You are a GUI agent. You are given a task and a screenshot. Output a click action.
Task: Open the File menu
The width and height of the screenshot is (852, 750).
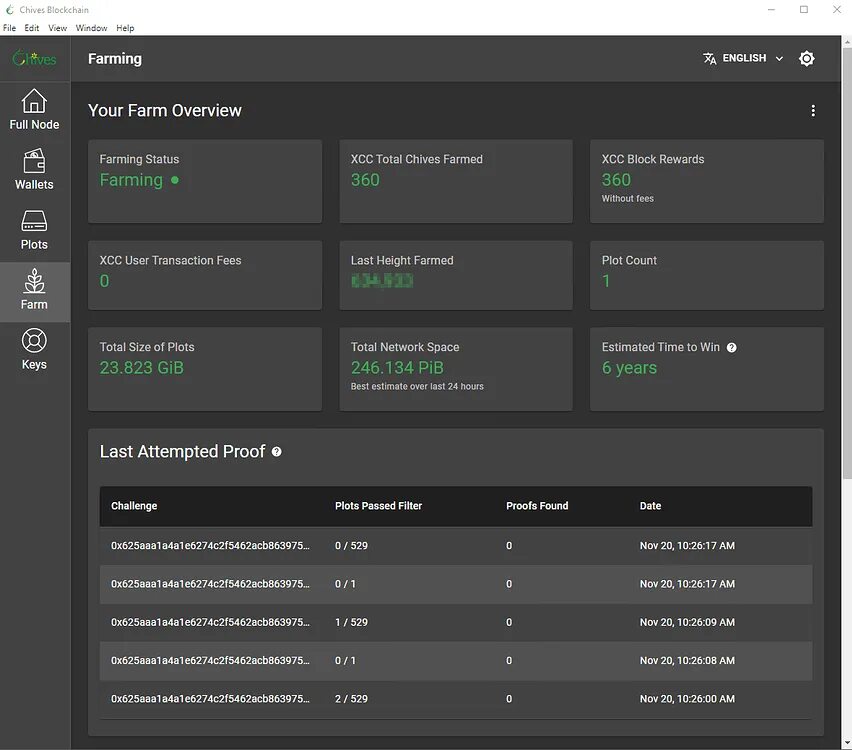pos(10,28)
